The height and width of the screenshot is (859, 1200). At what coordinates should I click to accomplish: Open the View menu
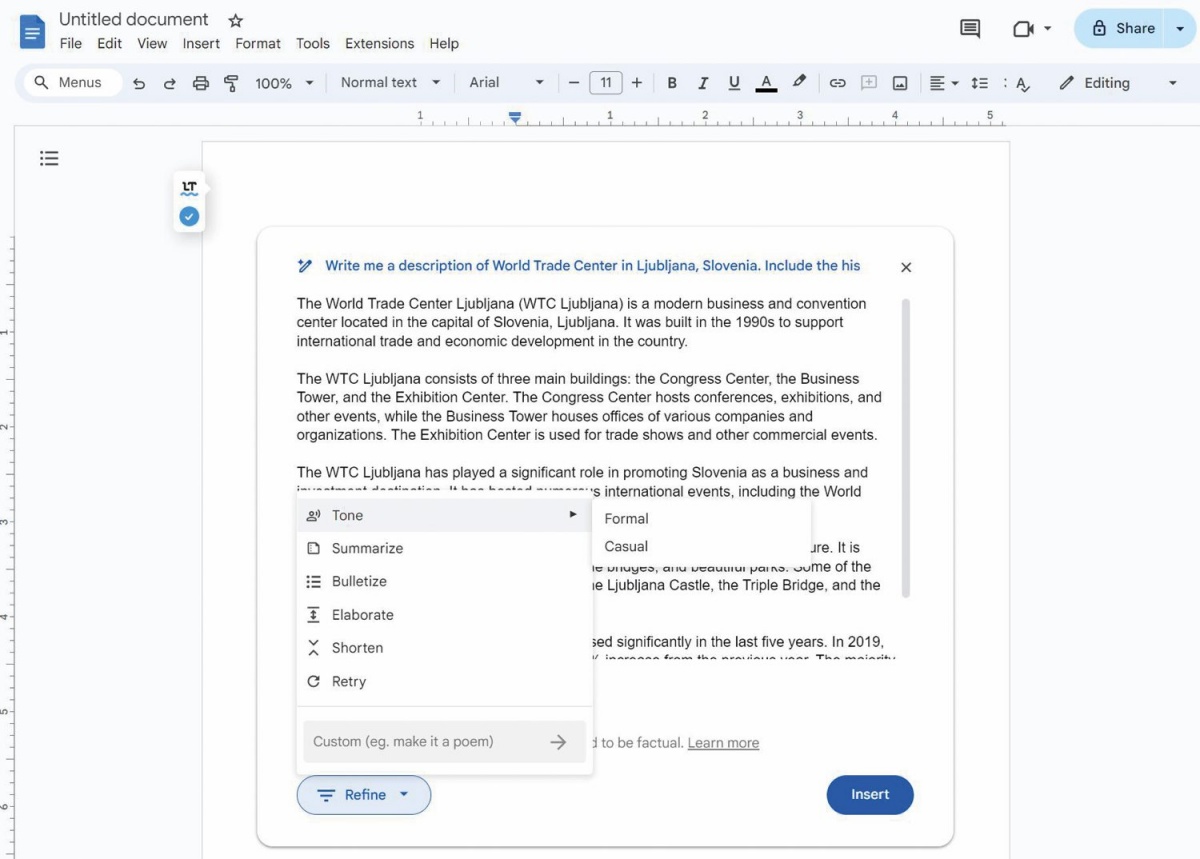(152, 44)
